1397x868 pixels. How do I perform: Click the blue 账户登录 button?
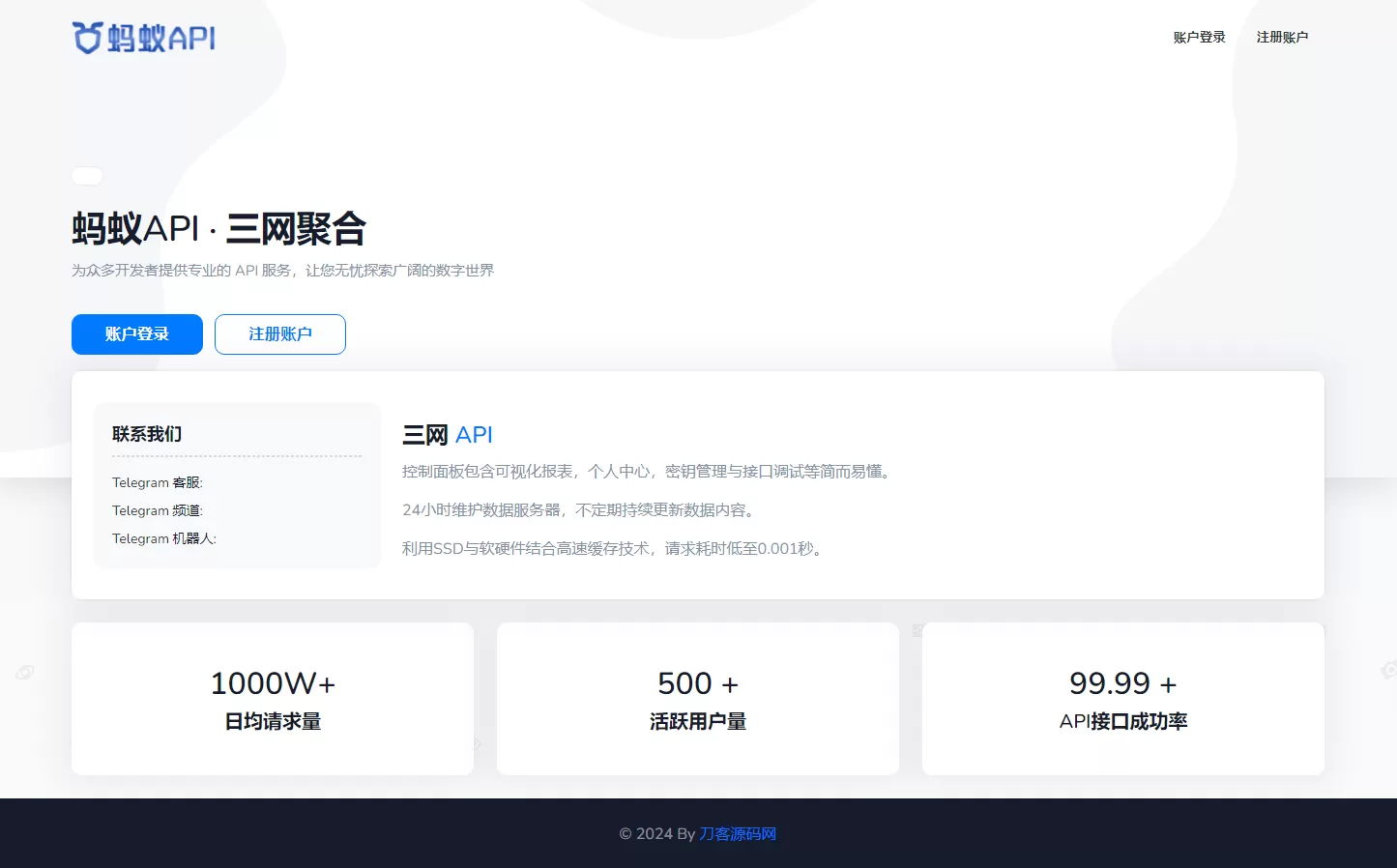pyautogui.click(x=136, y=333)
